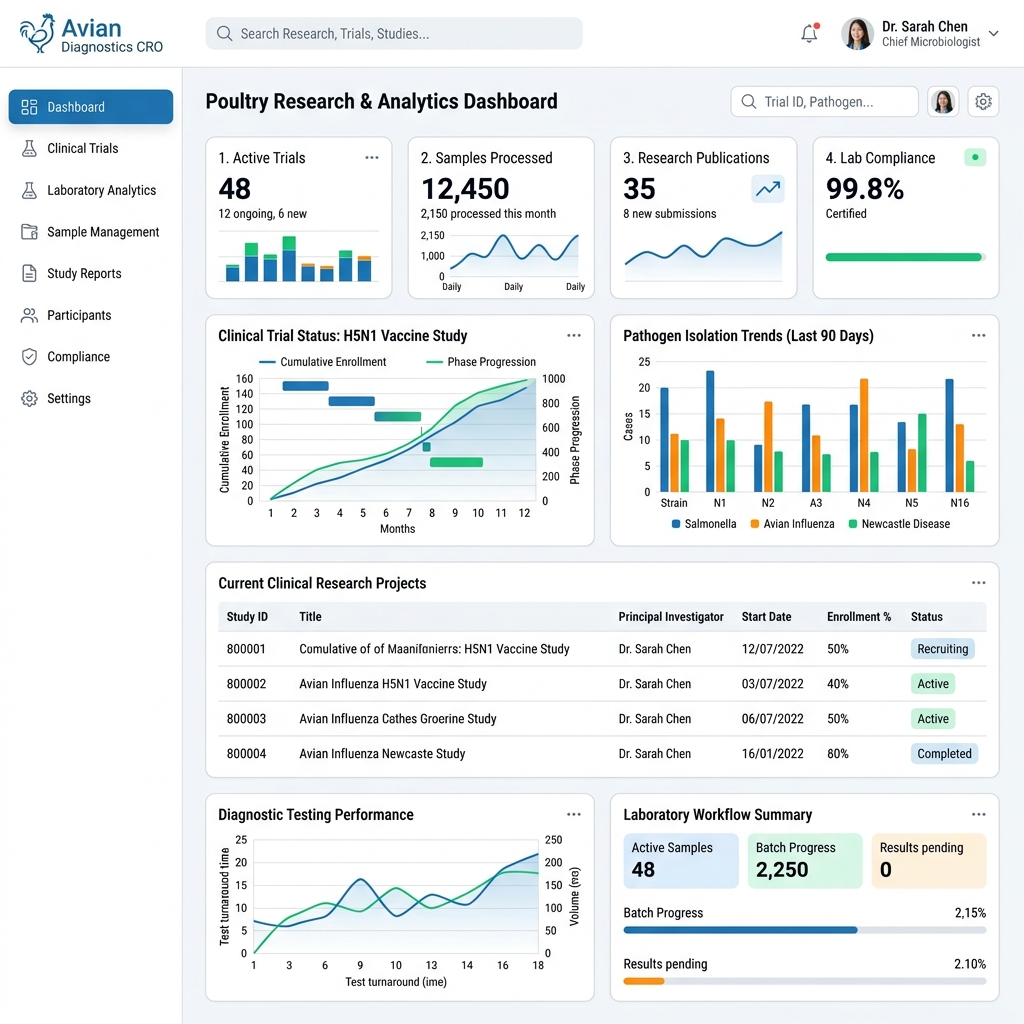Expand the user account chevron menu
This screenshot has width=1024, height=1024.
(993, 33)
